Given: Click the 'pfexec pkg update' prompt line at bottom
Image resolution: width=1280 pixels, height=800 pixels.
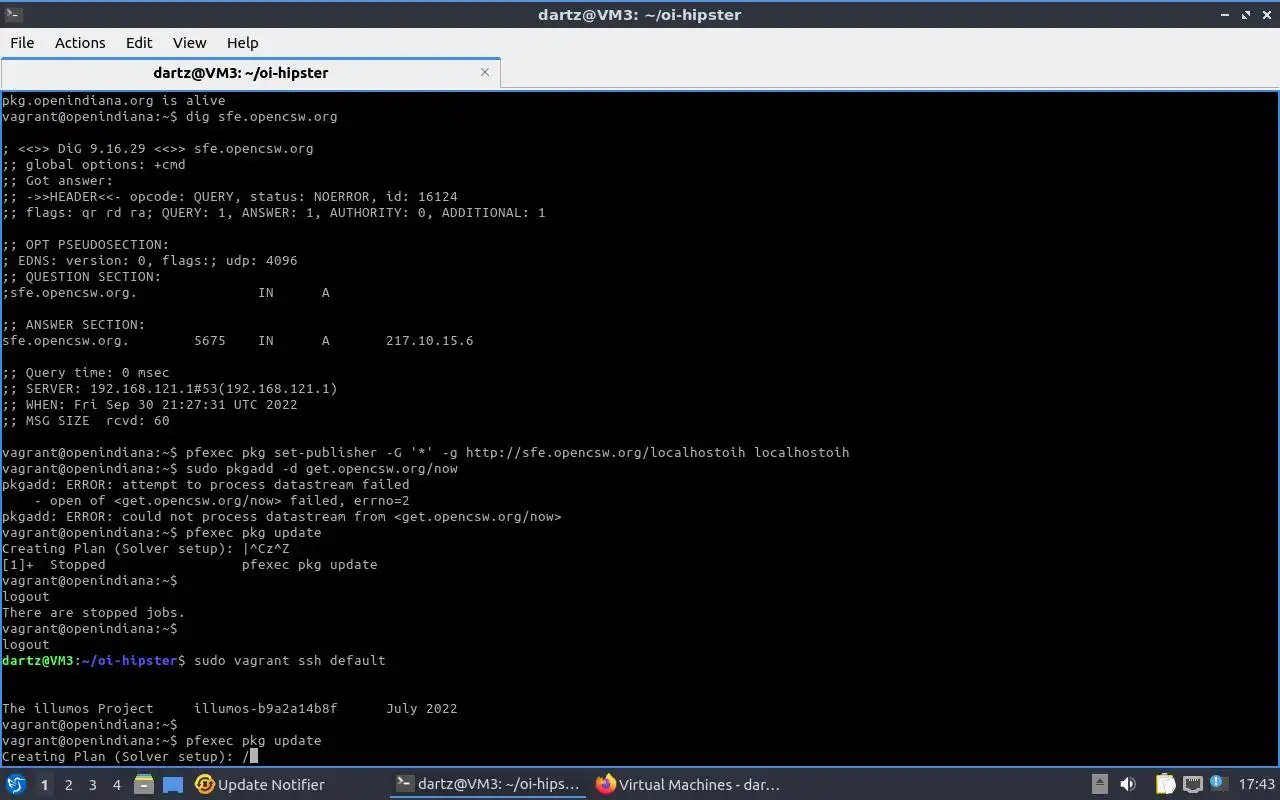Looking at the screenshot, I should click(162, 741).
